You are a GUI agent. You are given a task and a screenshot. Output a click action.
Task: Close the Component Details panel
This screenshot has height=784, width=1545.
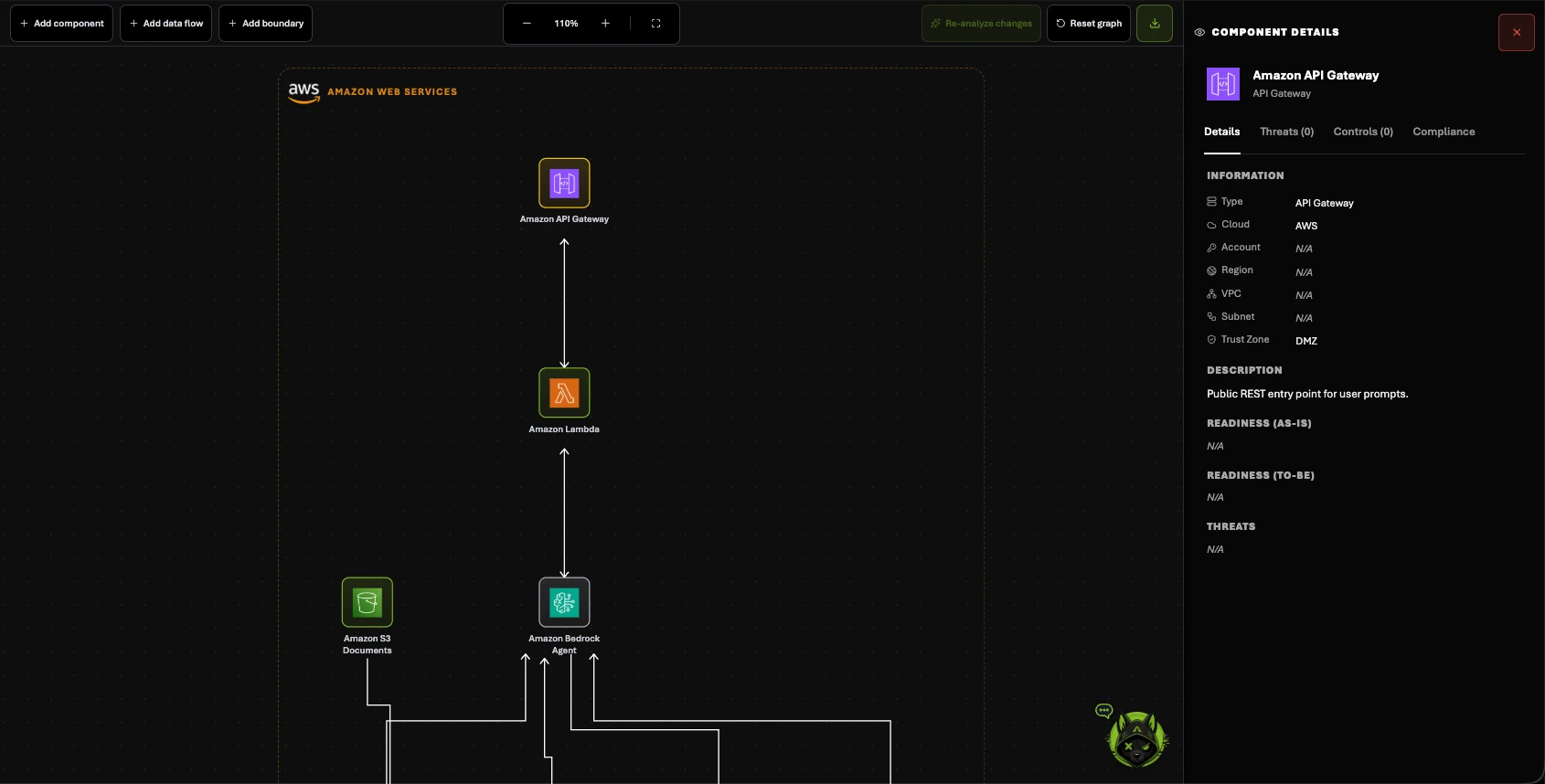tap(1517, 33)
